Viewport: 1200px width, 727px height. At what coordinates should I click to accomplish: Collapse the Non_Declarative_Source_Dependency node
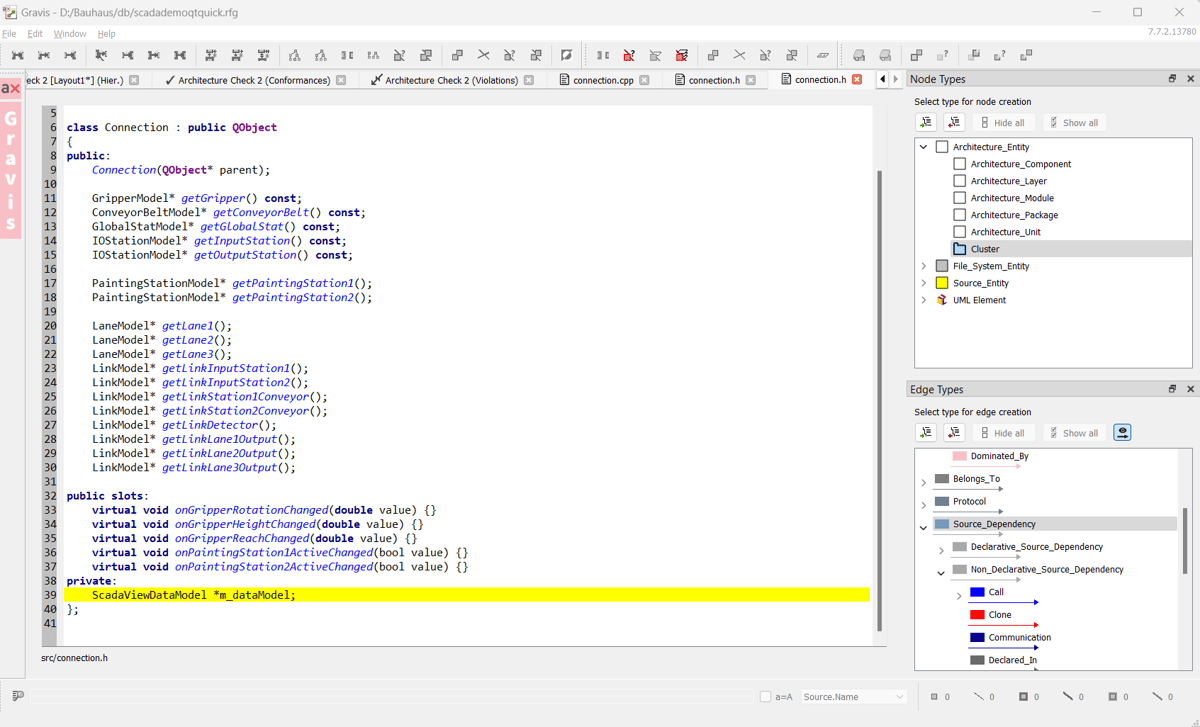[x=941, y=574]
